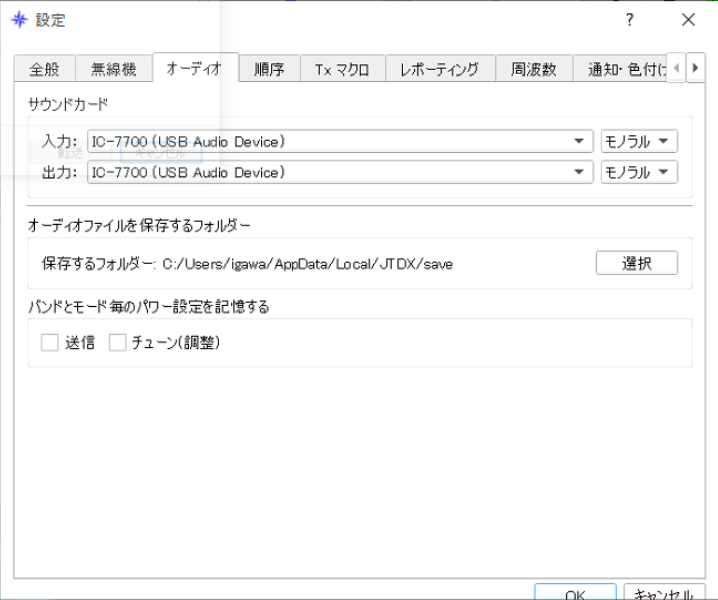Select the オーディオ tab
The width and height of the screenshot is (718, 600).
coord(196,68)
